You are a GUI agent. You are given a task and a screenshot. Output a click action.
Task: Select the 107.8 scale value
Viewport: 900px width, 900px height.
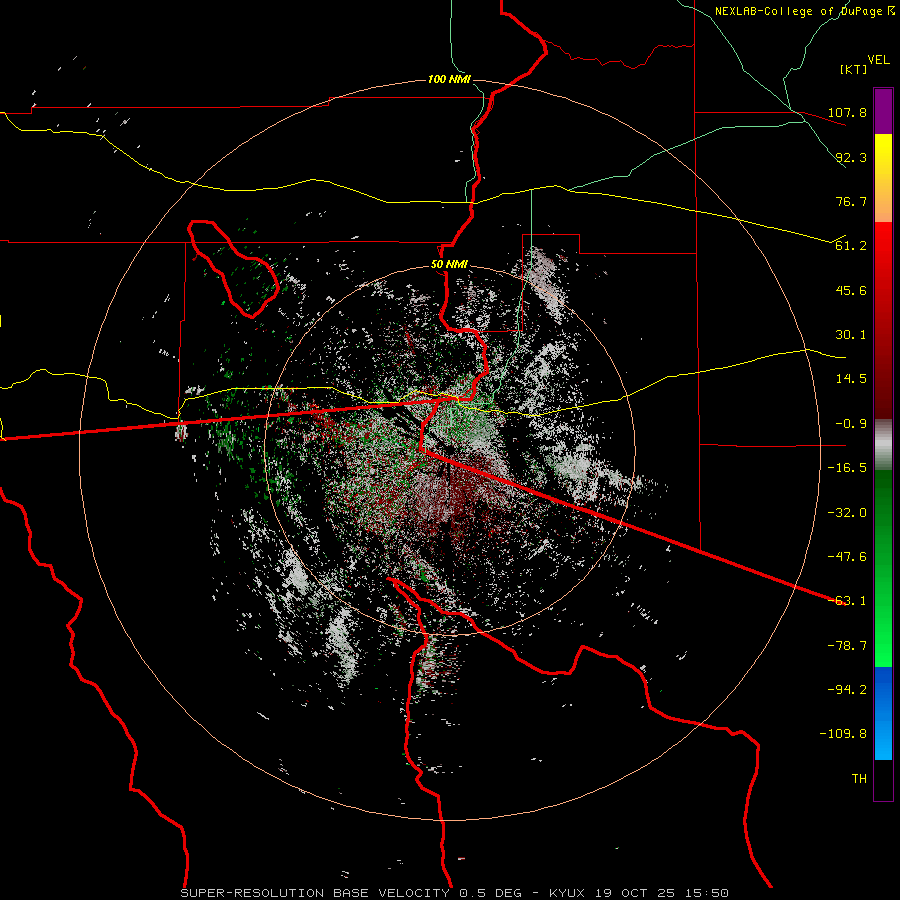(847, 112)
